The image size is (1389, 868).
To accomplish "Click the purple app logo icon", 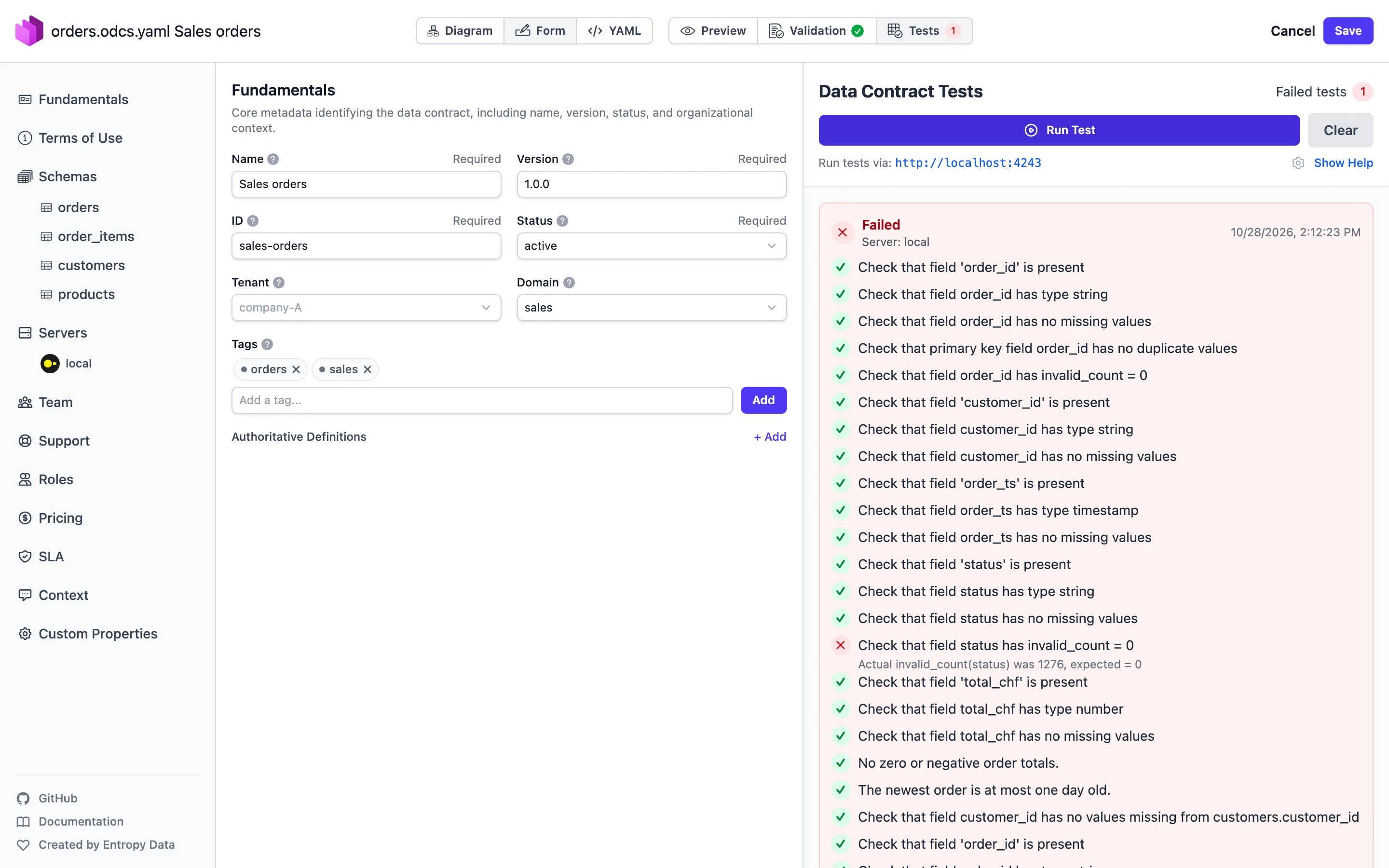I will point(29,31).
